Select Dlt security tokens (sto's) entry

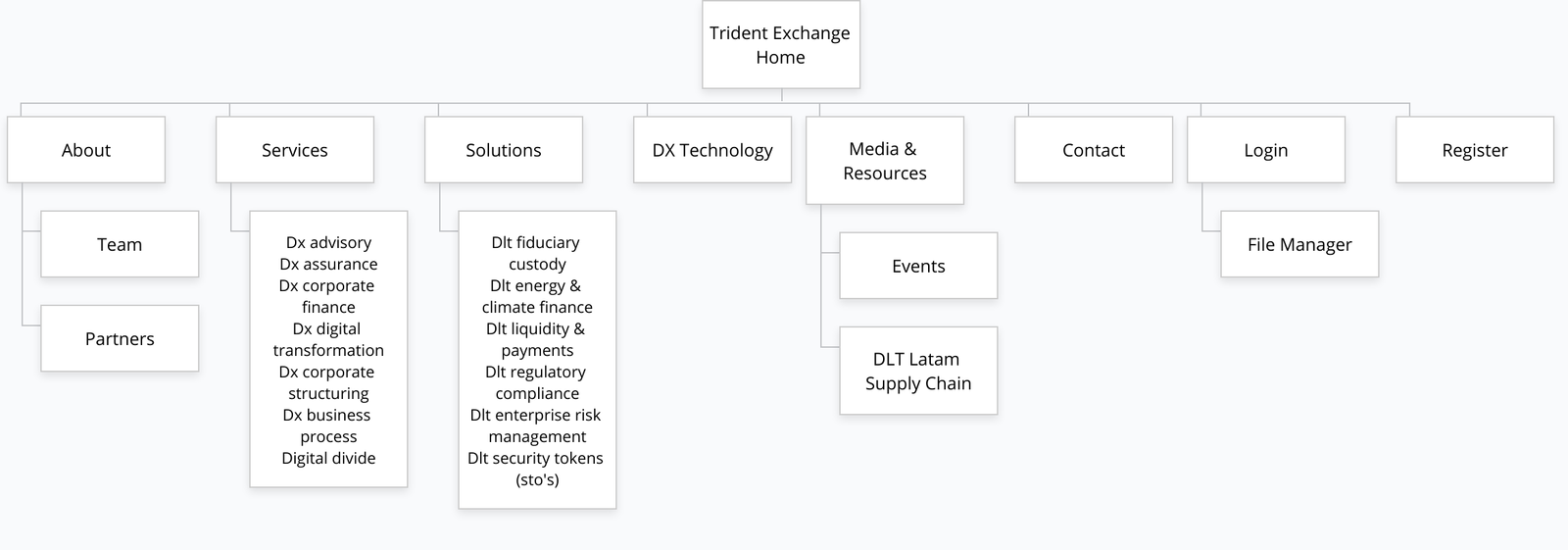[537, 469]
